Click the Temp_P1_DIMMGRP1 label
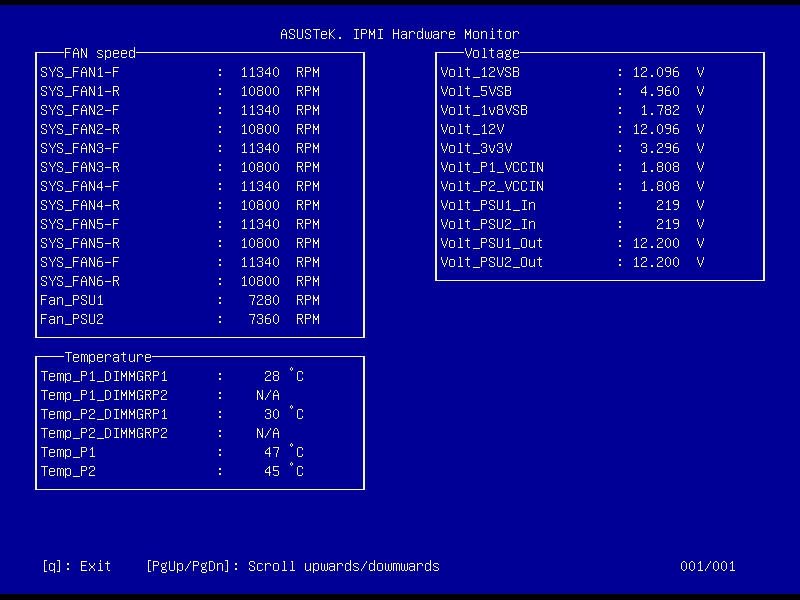Image resolution: width=800 pixels, height=600 pixels. click(104, 377)
